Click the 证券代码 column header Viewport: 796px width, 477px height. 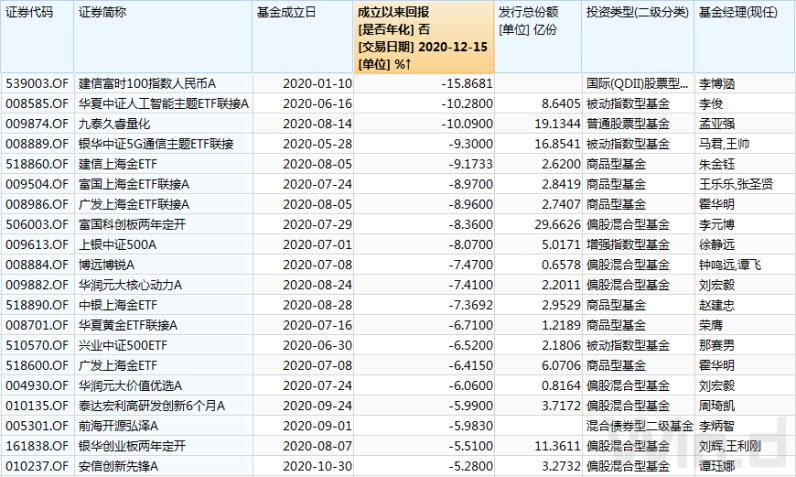[29, 12]
